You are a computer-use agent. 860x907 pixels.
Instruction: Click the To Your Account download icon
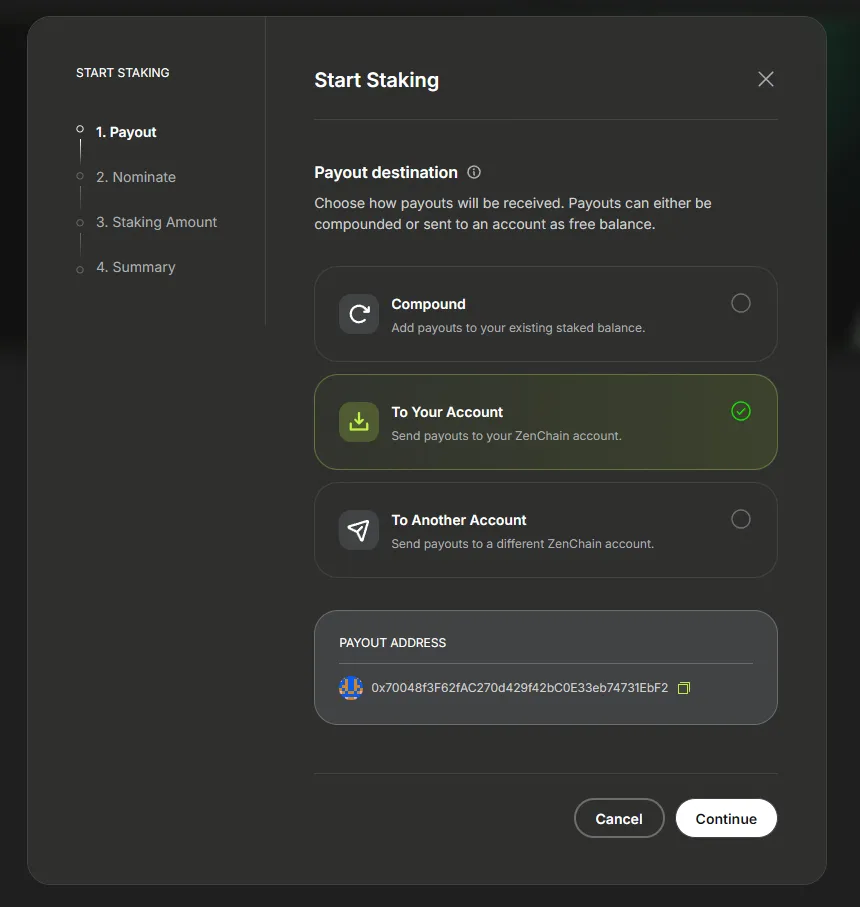(x=359, y=422)
